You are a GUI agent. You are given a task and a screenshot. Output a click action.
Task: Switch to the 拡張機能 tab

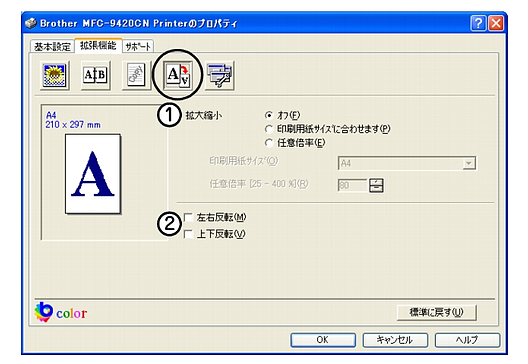coord(98,45)
